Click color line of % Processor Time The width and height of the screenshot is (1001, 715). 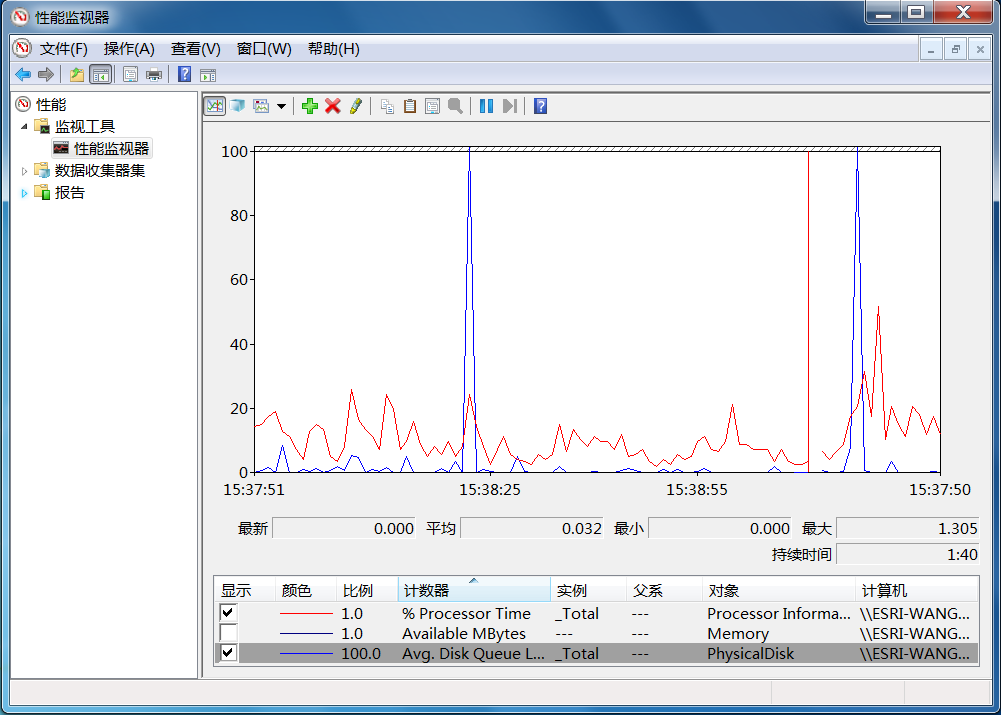tap(305, 613)
